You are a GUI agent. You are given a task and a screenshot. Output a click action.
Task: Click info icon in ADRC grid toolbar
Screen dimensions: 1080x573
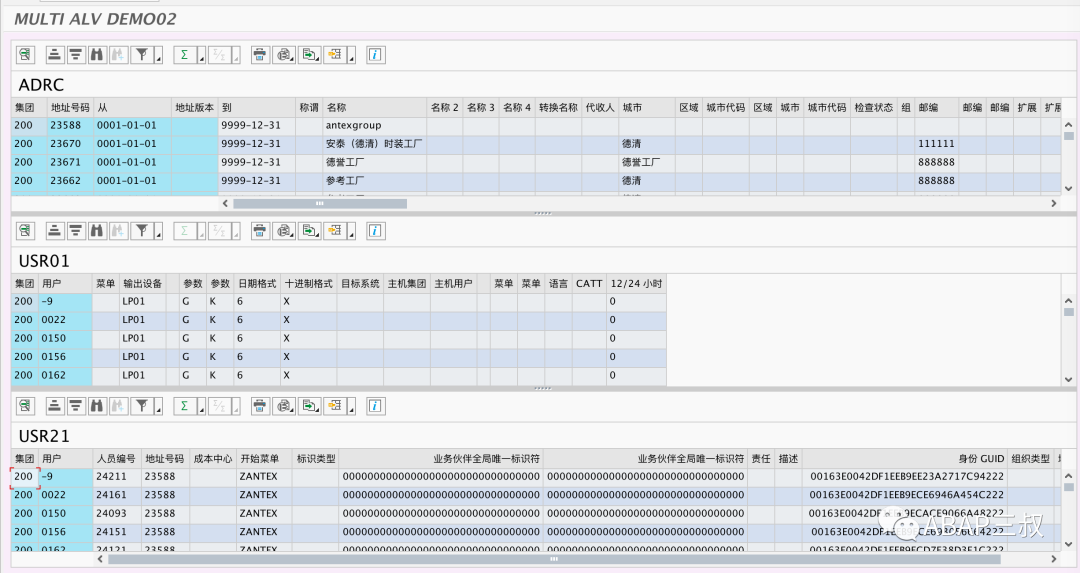click(375, 54)
